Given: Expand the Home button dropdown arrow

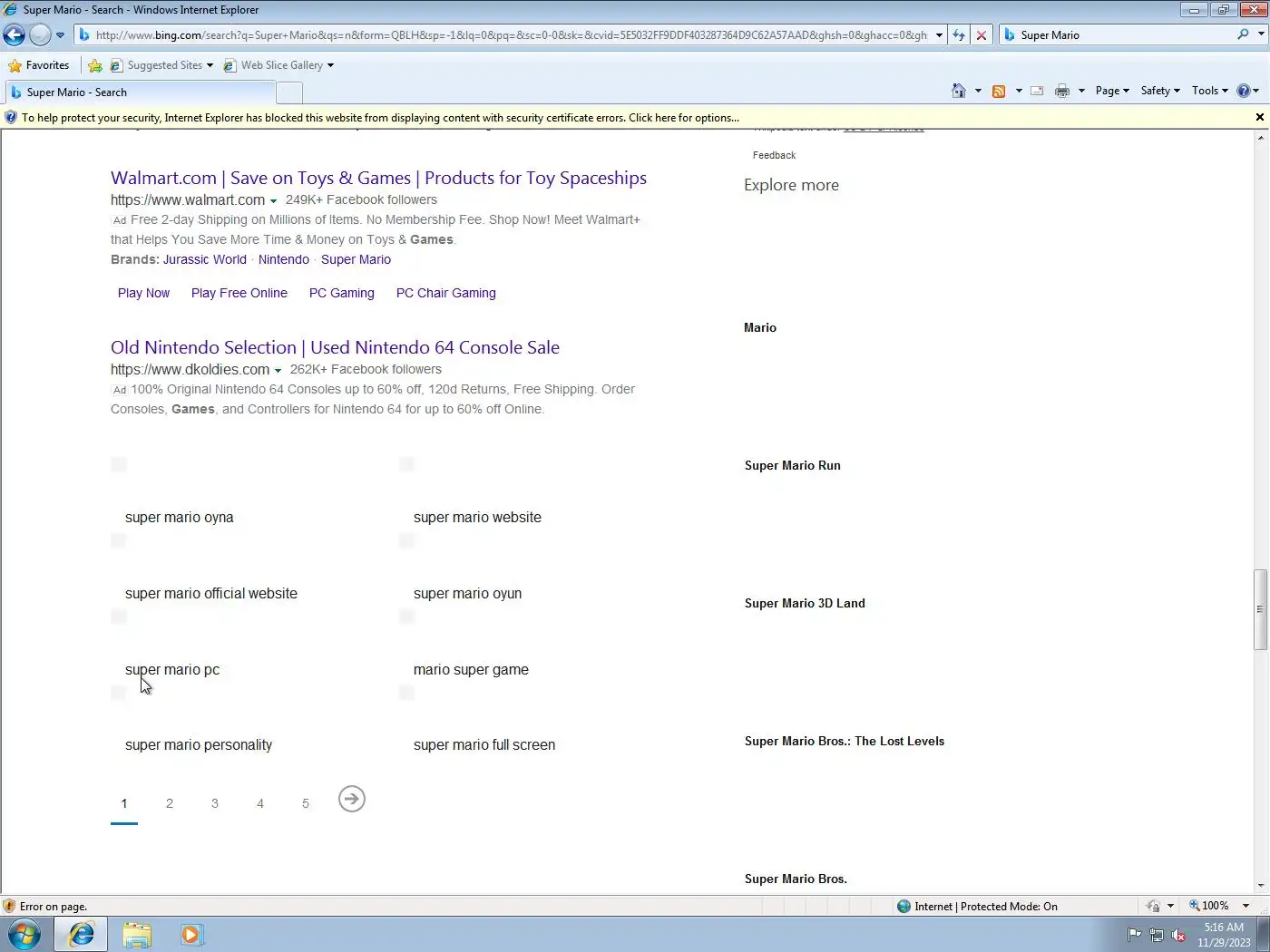Looking at the screenshot, I should 978,91.
